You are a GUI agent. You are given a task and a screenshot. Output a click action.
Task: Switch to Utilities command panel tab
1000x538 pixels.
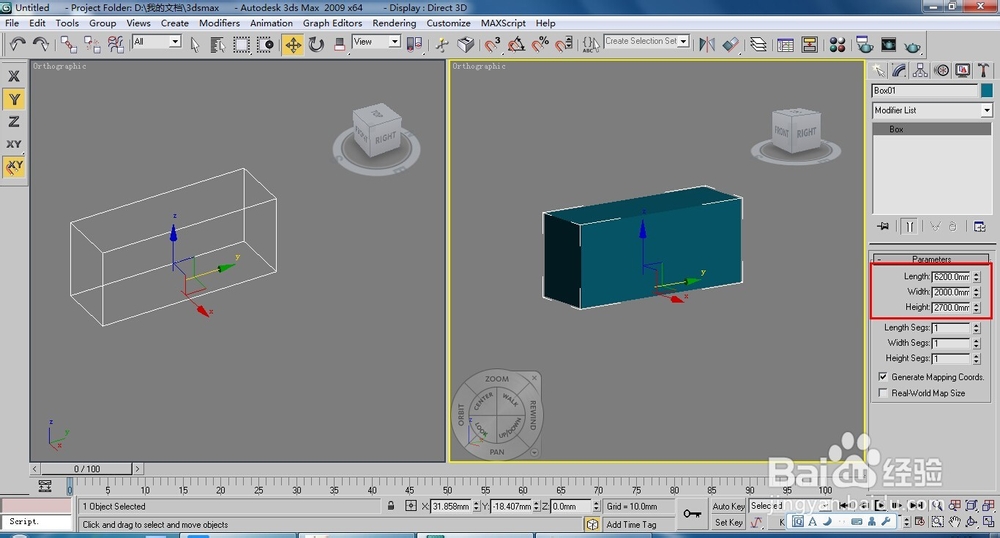coord(983,70)
